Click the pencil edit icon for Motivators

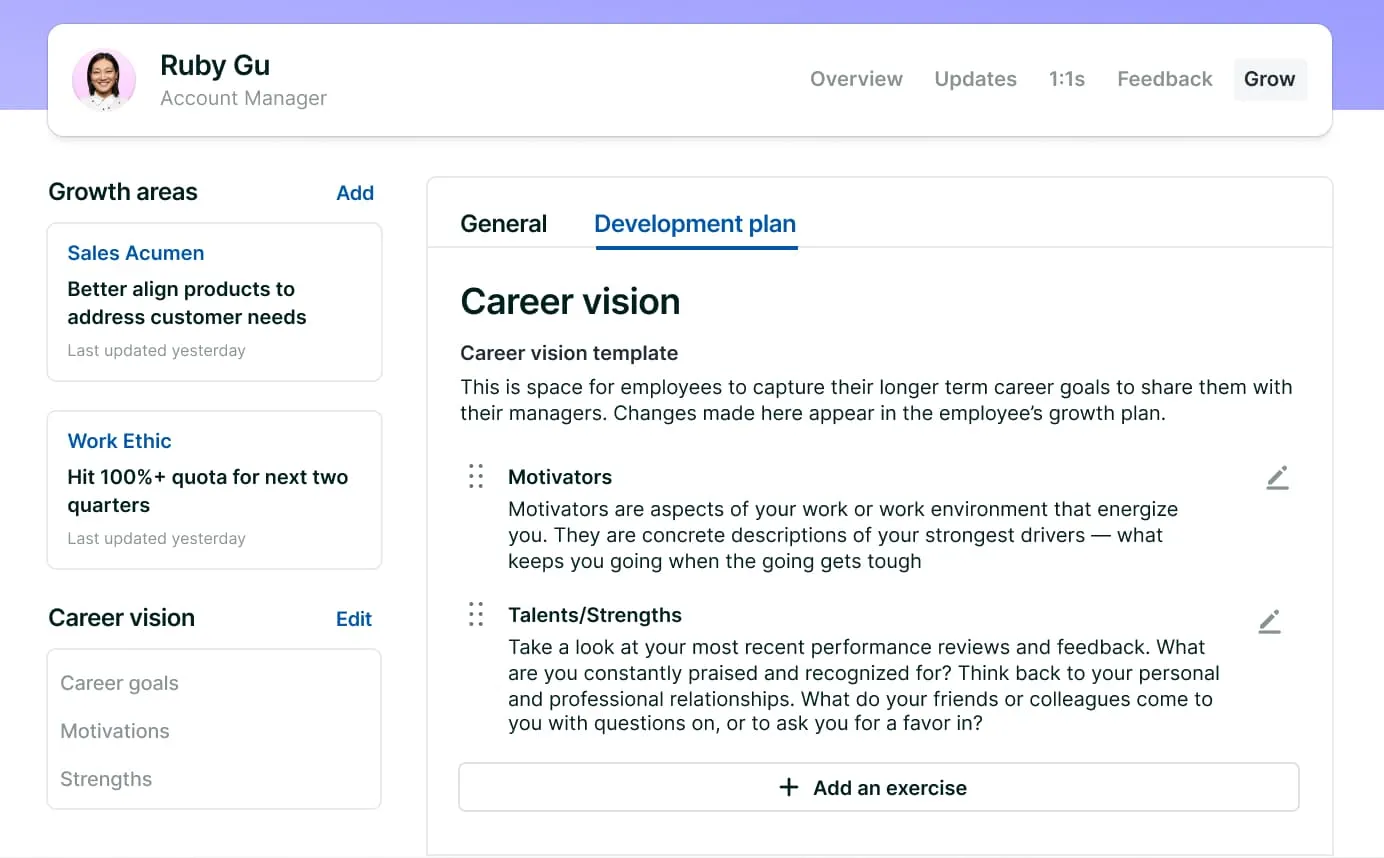point(1277,478)
